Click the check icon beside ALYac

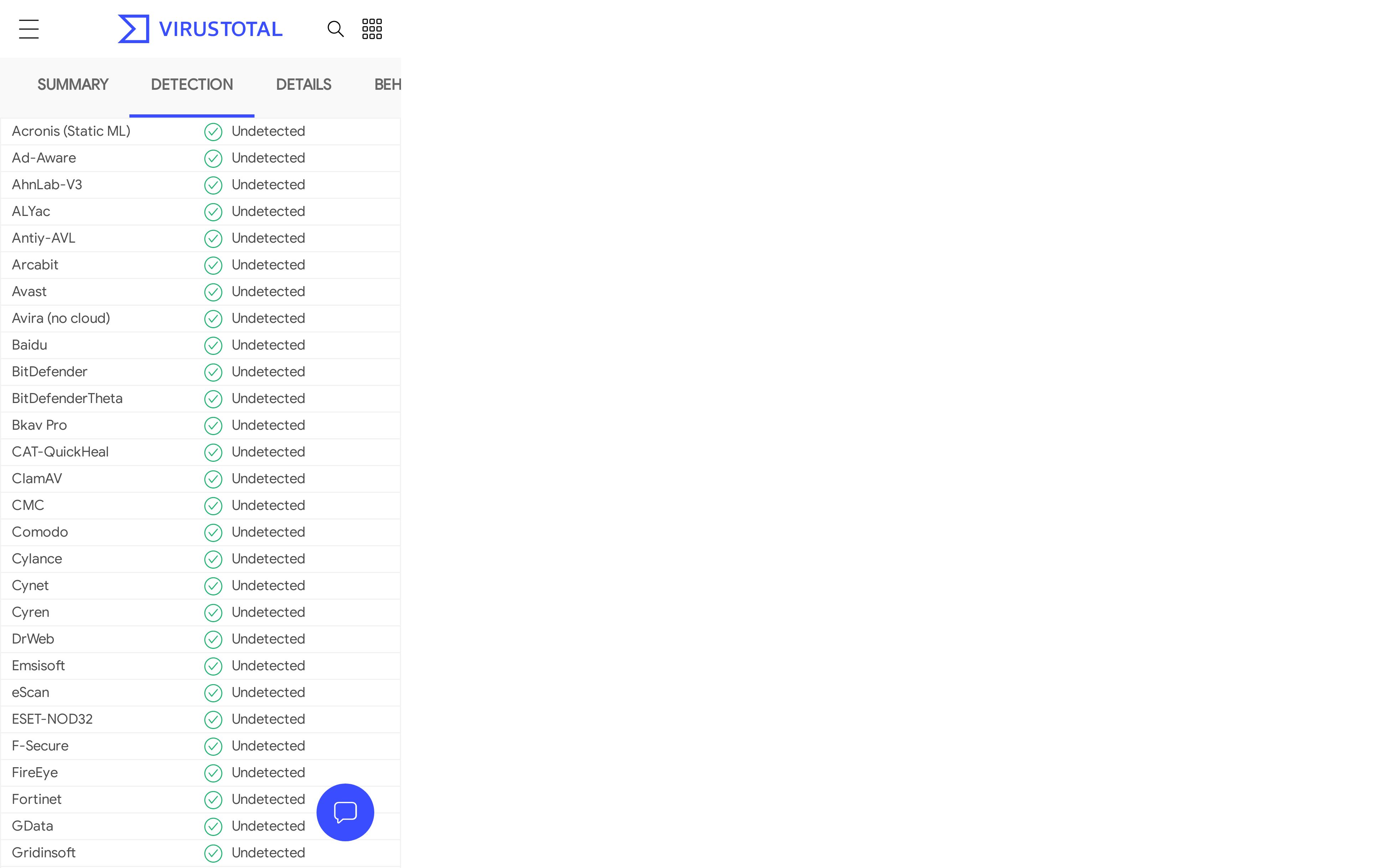(213, 212)
